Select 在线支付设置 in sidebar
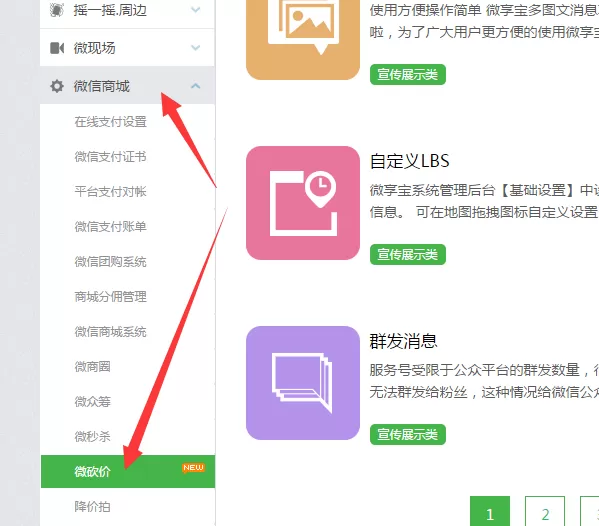The height and width of the screenshot is (526, 599). click(110, 121)
